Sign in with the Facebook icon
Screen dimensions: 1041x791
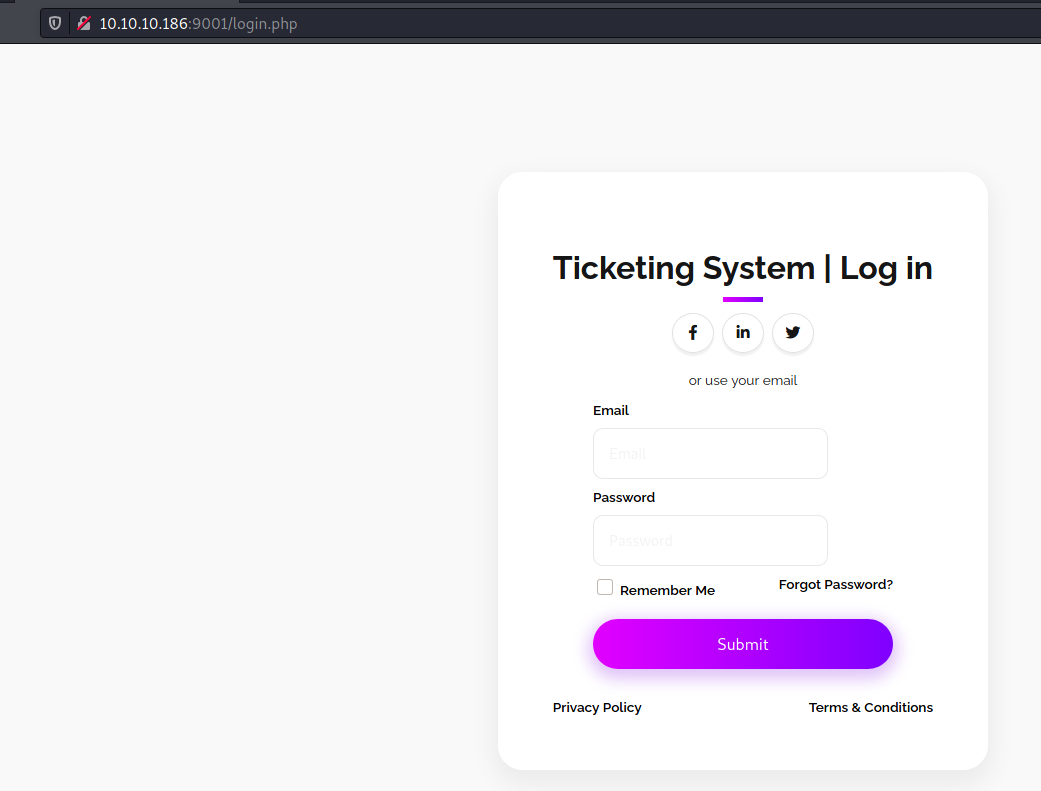(692, 333)
